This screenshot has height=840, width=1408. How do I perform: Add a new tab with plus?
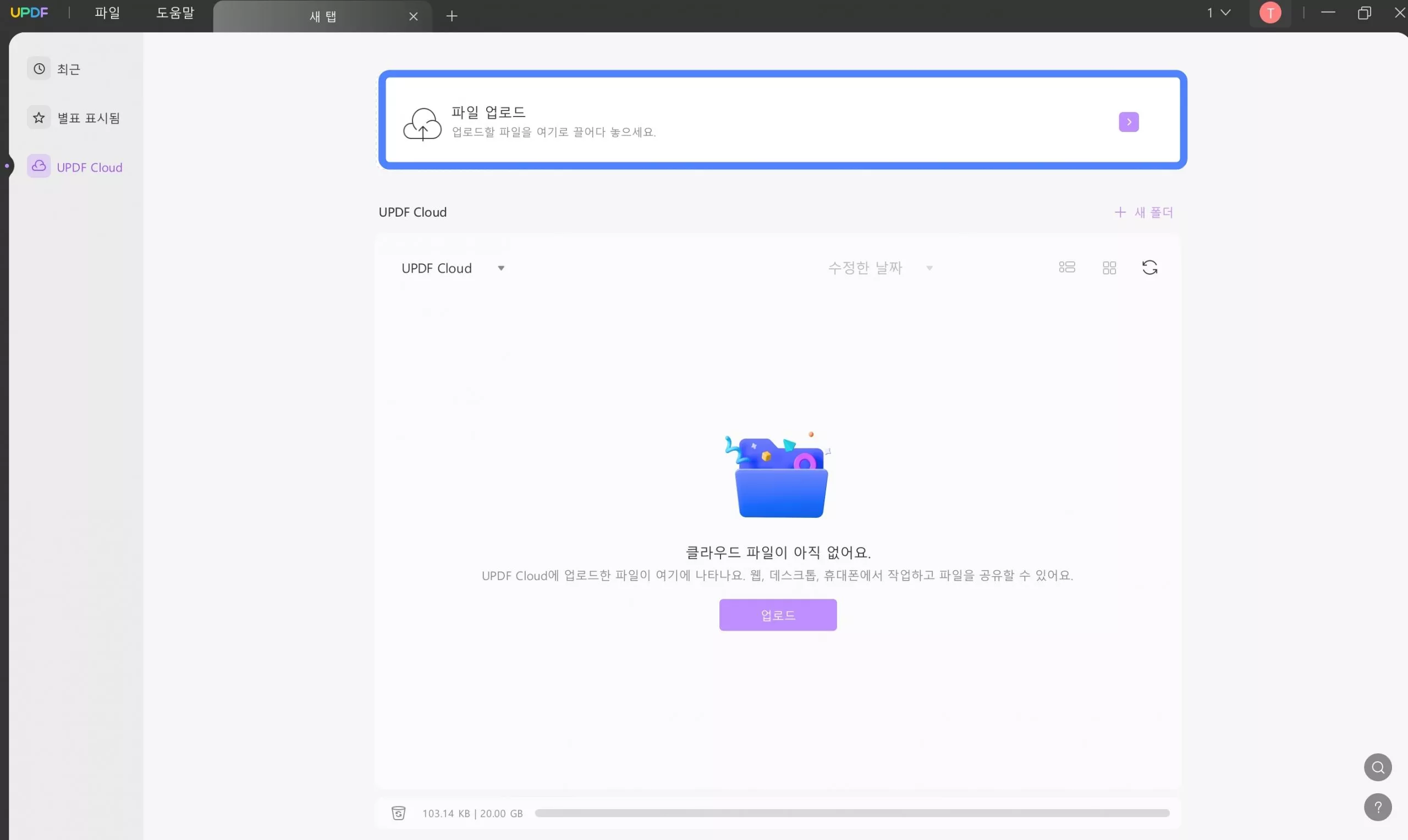click(x=451, y=16)
